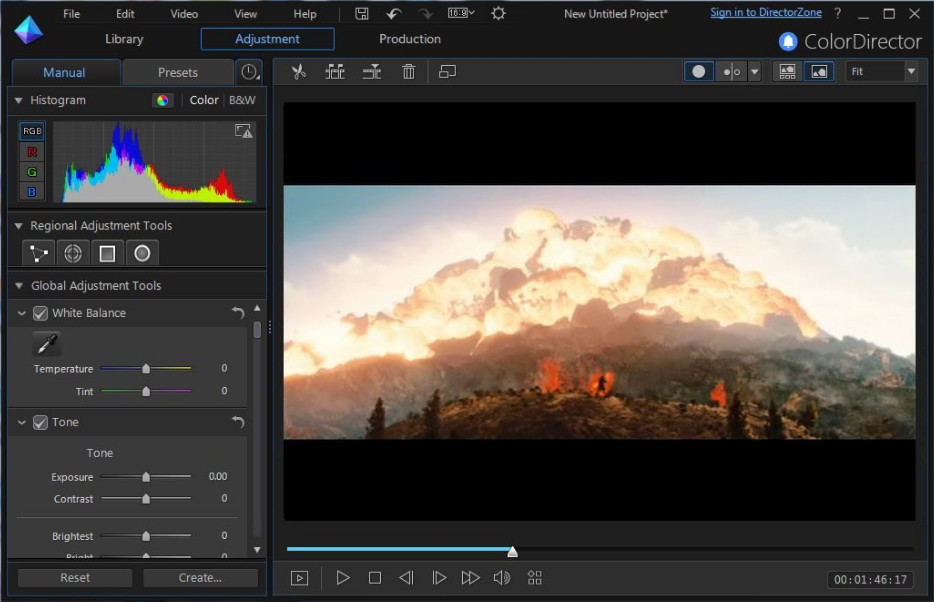Click the movie preview mode icon
Screen dimensions: 934x602
(x=299, y=578)
